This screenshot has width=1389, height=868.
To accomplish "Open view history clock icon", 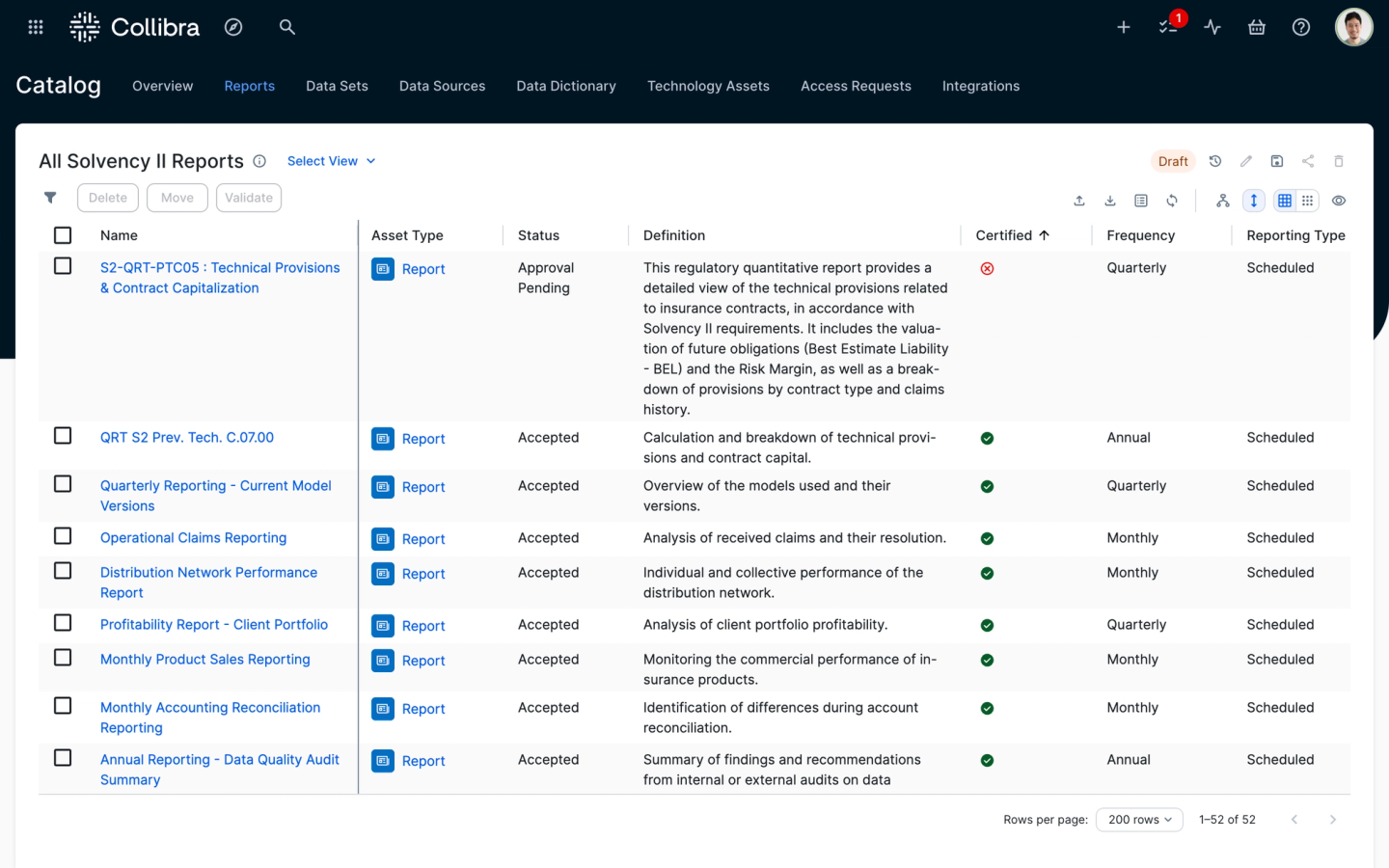I will click(1215, 161).
